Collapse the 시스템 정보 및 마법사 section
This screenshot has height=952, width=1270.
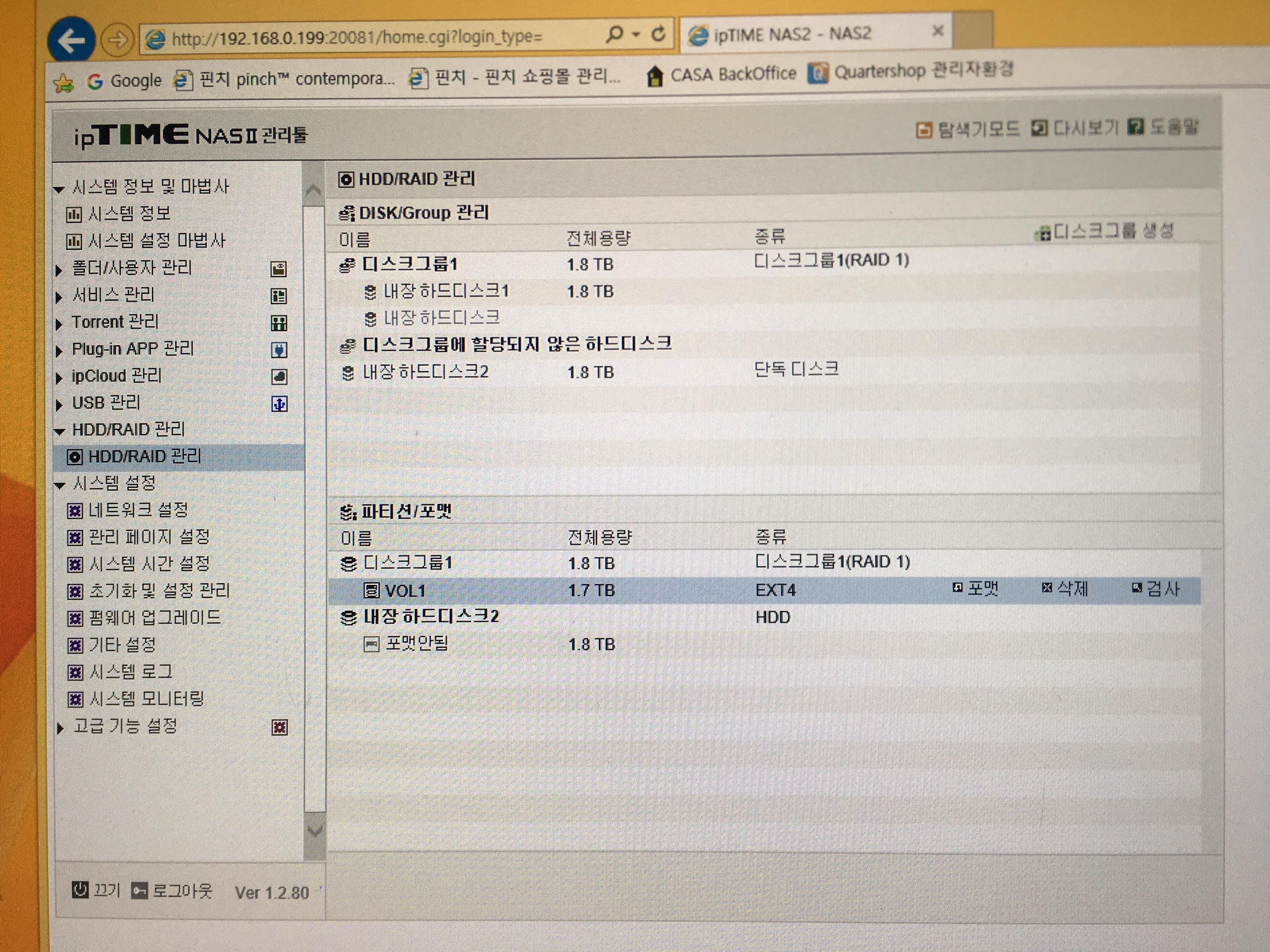pyautogui.click(x=59, y=188)
